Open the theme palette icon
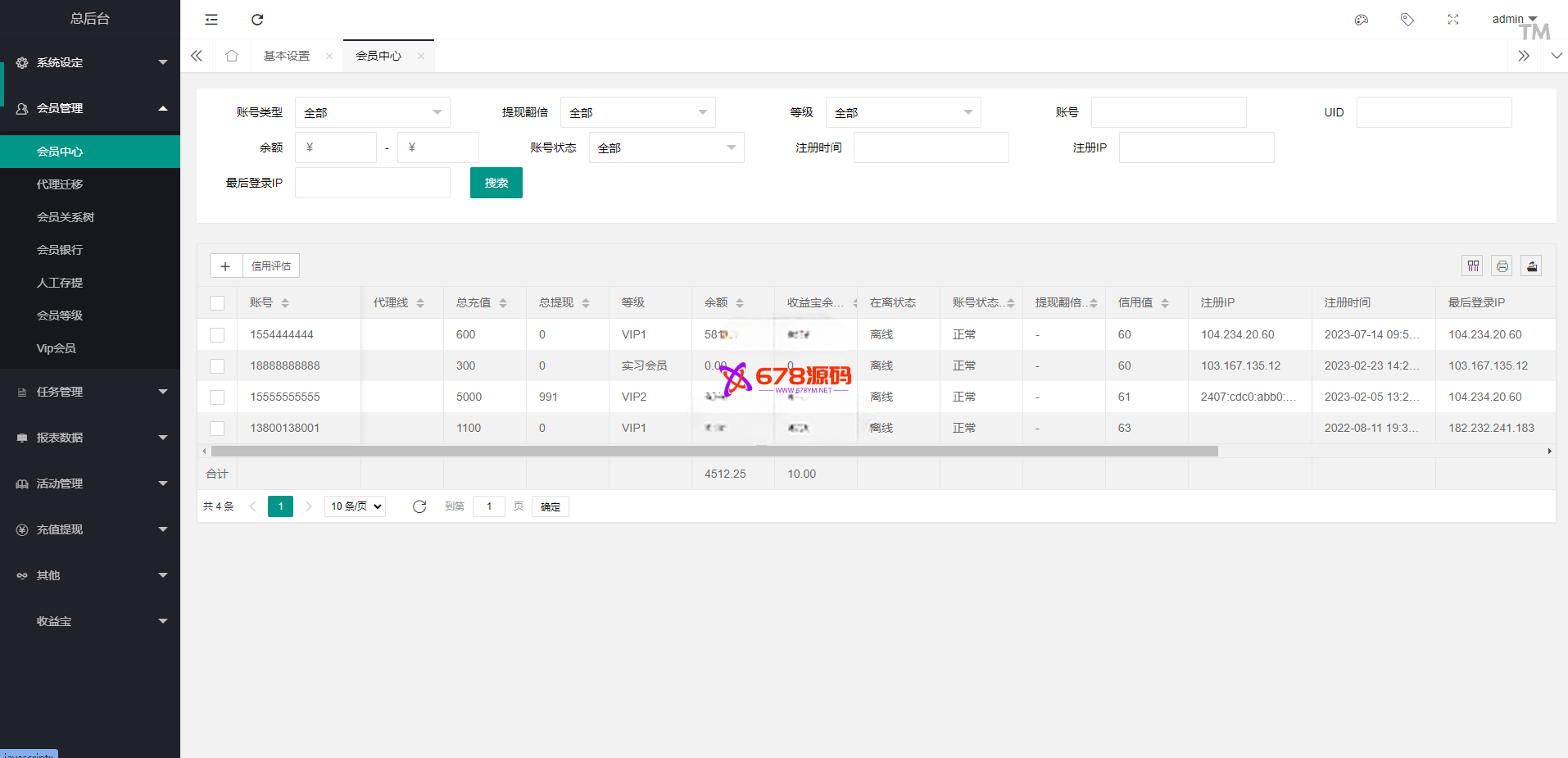This screenshot has width=1568, height=758. pos(1362,20)
